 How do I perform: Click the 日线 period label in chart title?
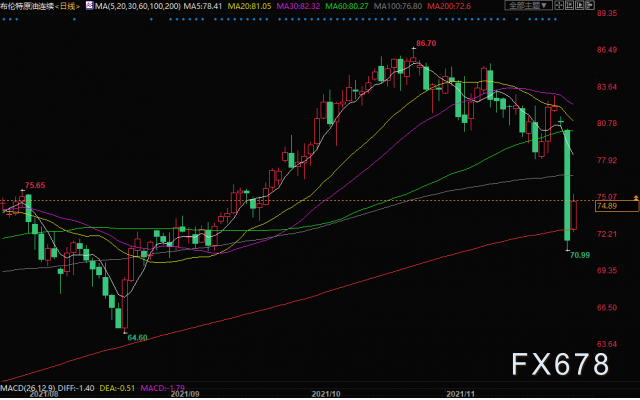67,6
